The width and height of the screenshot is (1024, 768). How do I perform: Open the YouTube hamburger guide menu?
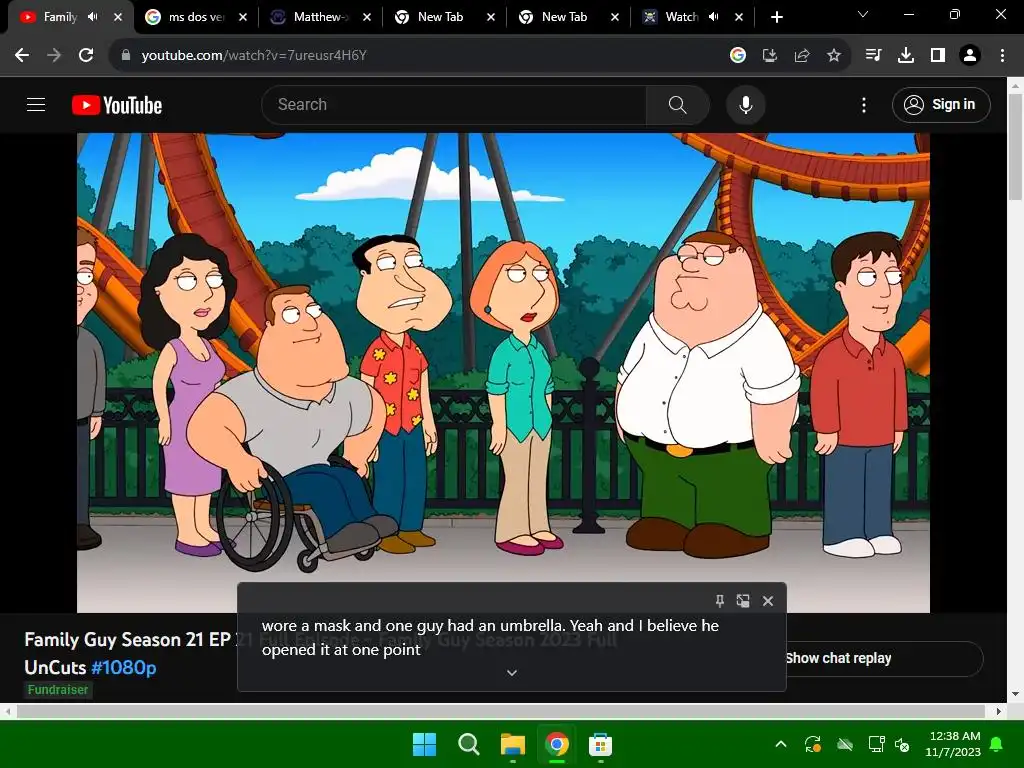pos(36,104)
